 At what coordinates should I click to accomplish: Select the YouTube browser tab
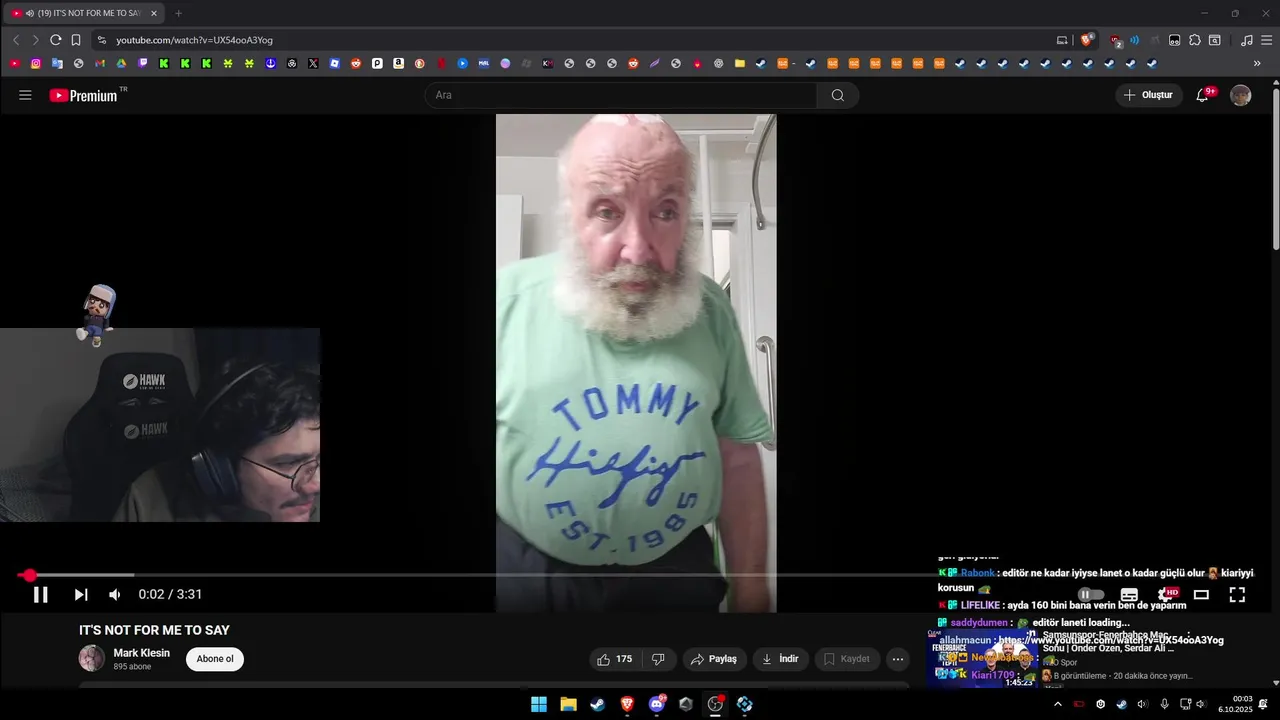(84, 13)
